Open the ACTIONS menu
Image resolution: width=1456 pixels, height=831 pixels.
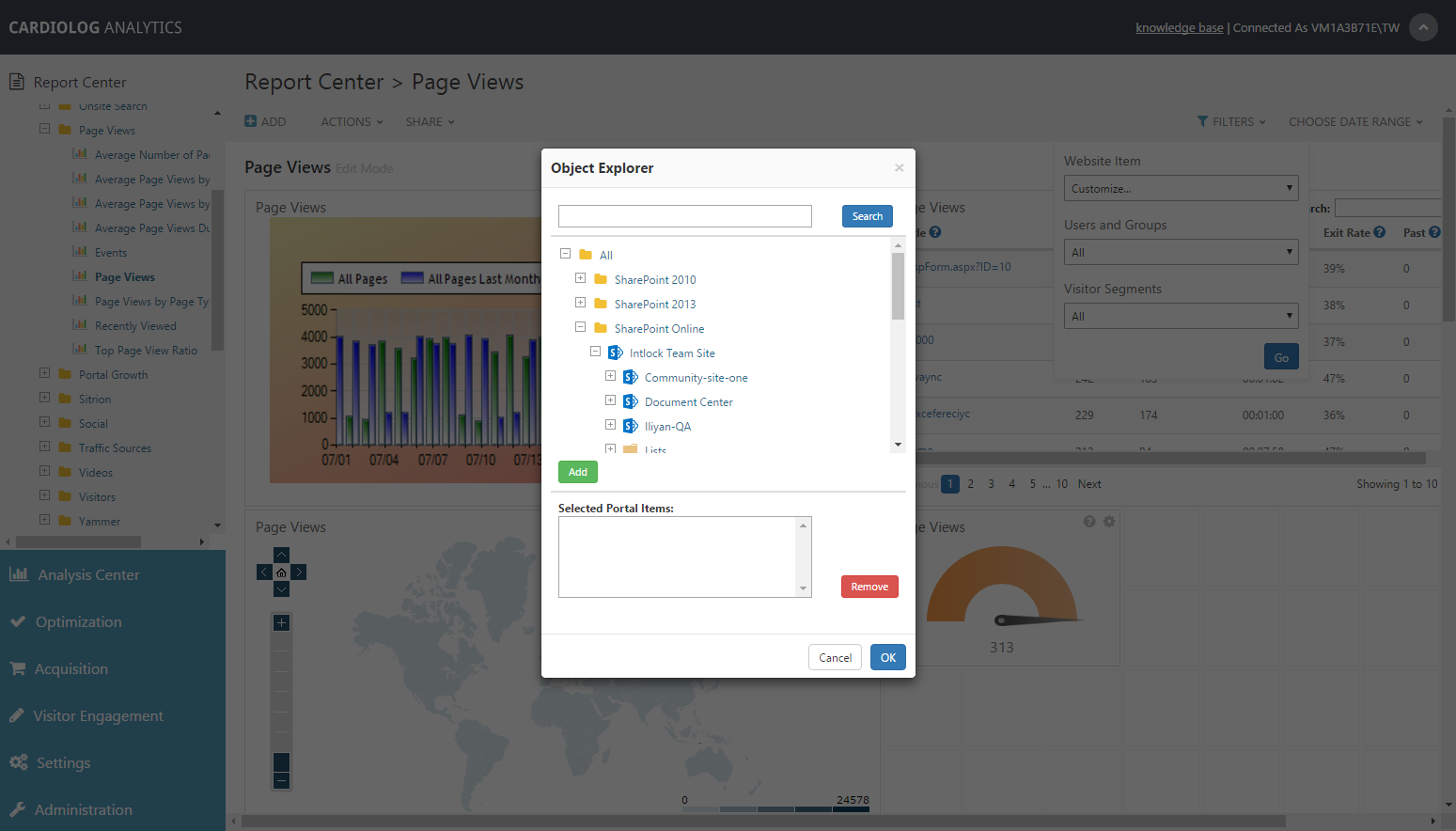352,121
